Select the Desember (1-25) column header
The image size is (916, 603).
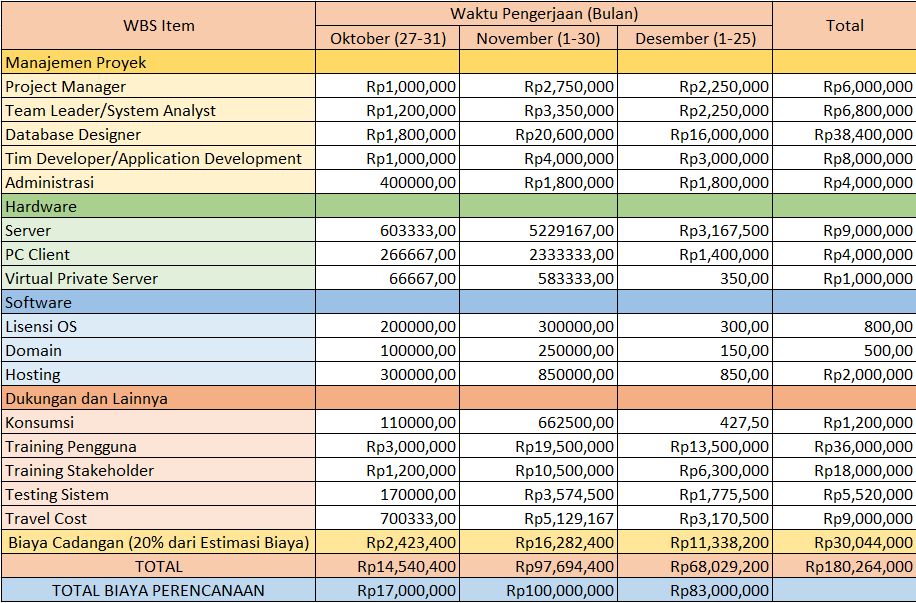695,38
